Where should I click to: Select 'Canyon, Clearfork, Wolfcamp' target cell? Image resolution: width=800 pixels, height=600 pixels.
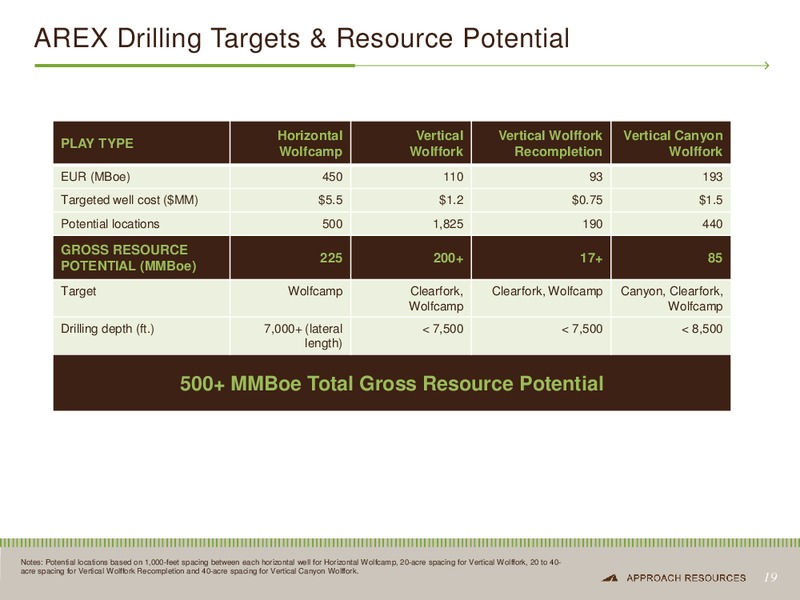point(671,298)
